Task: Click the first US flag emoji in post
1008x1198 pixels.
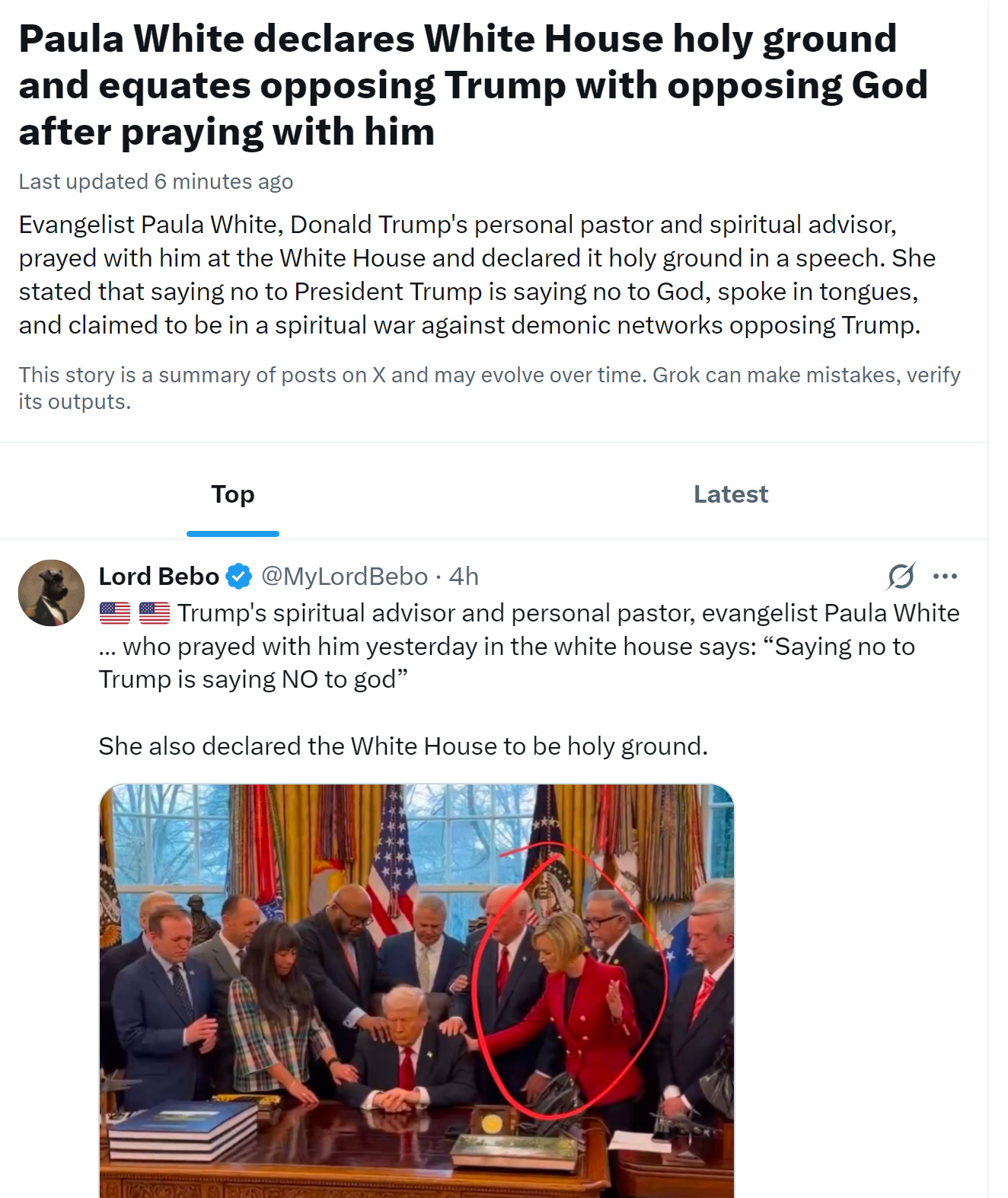Action: coord(115,613)
